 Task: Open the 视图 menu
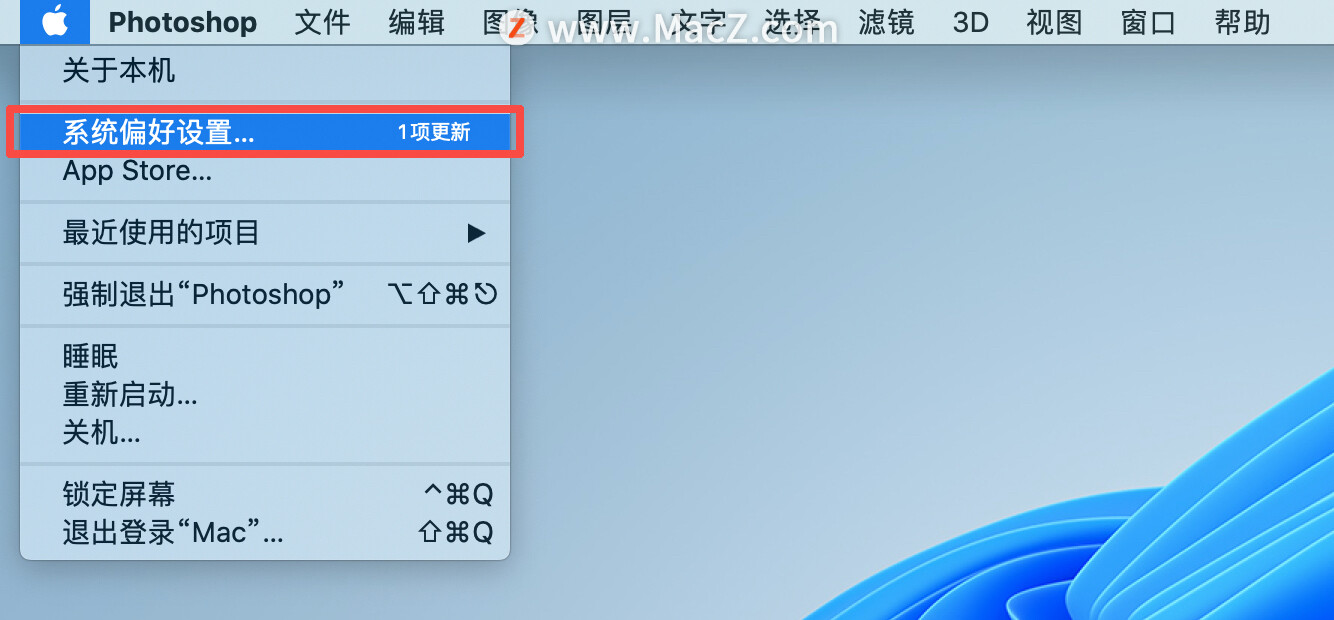click(x=1055, y=22)
